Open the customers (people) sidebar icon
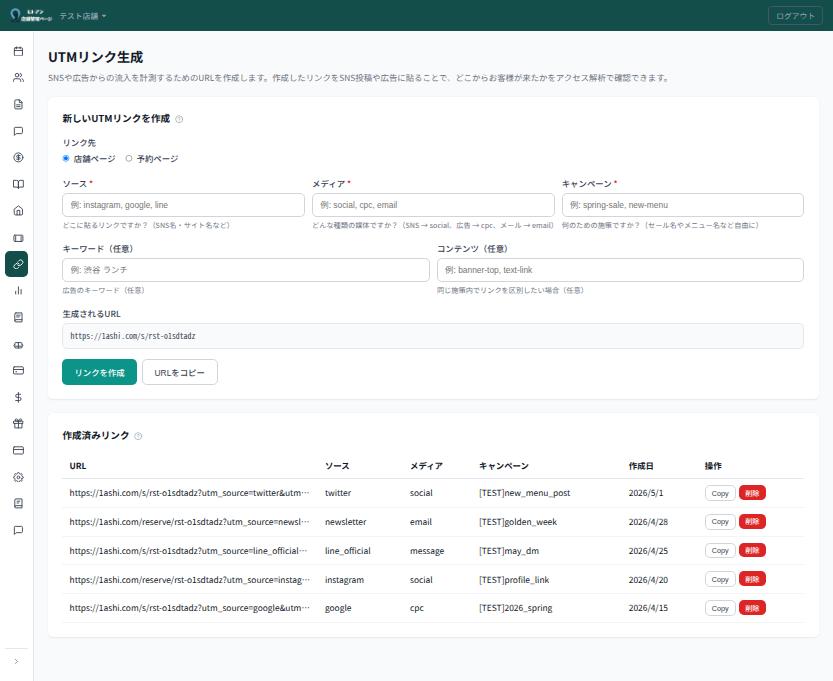Image resolution: width=833 pixels, height=681 pixels. coord(18,78)
